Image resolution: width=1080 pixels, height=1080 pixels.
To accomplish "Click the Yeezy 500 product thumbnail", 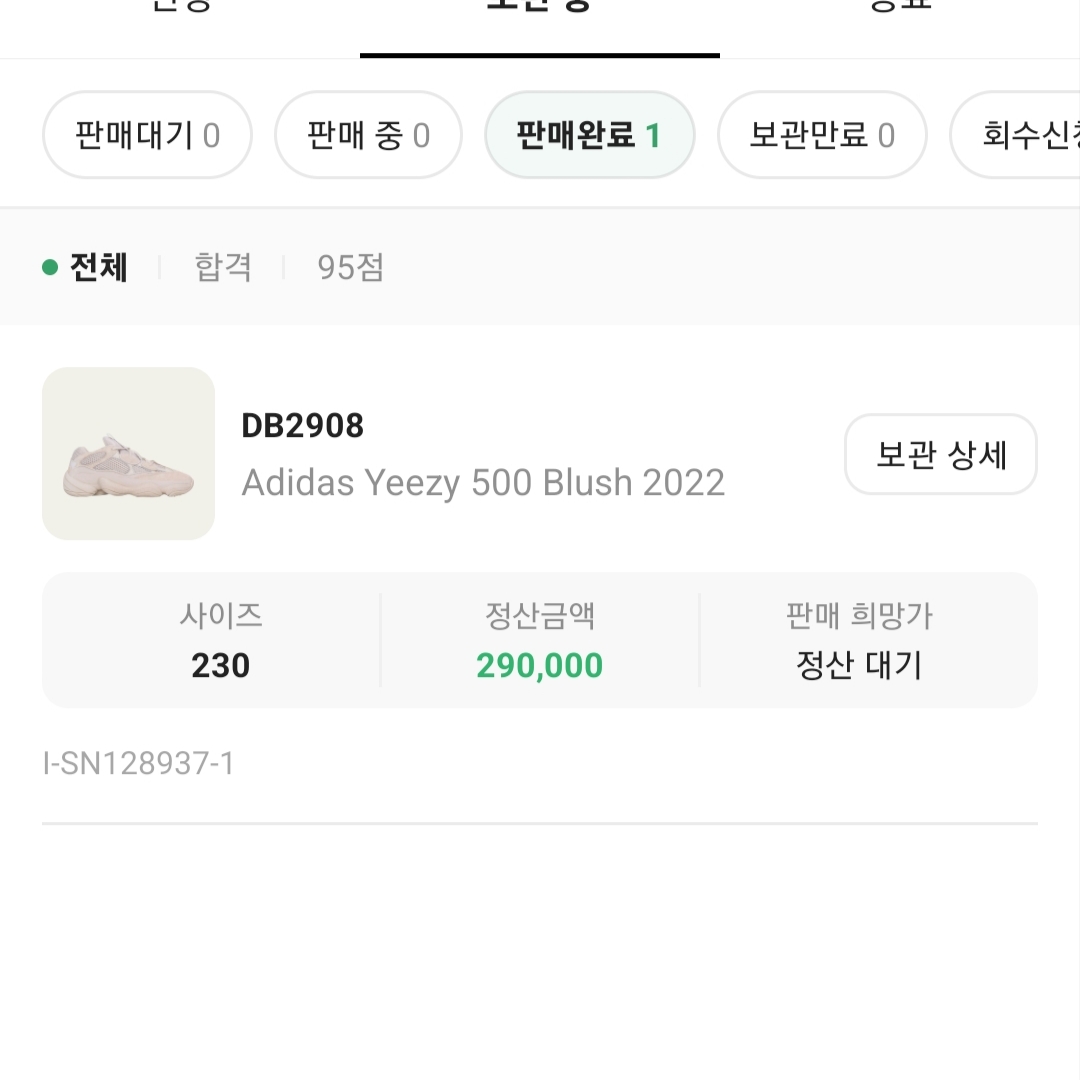I will (x=127, y=454).
